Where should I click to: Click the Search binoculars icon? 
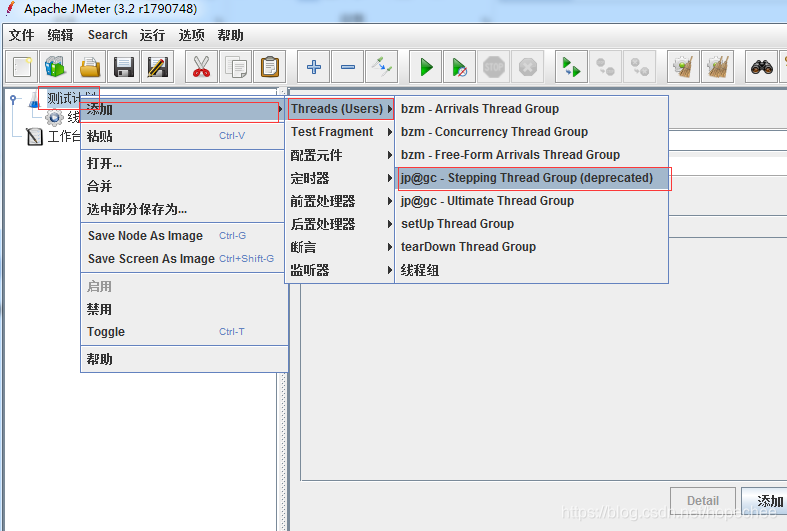(x=761, y=67)
